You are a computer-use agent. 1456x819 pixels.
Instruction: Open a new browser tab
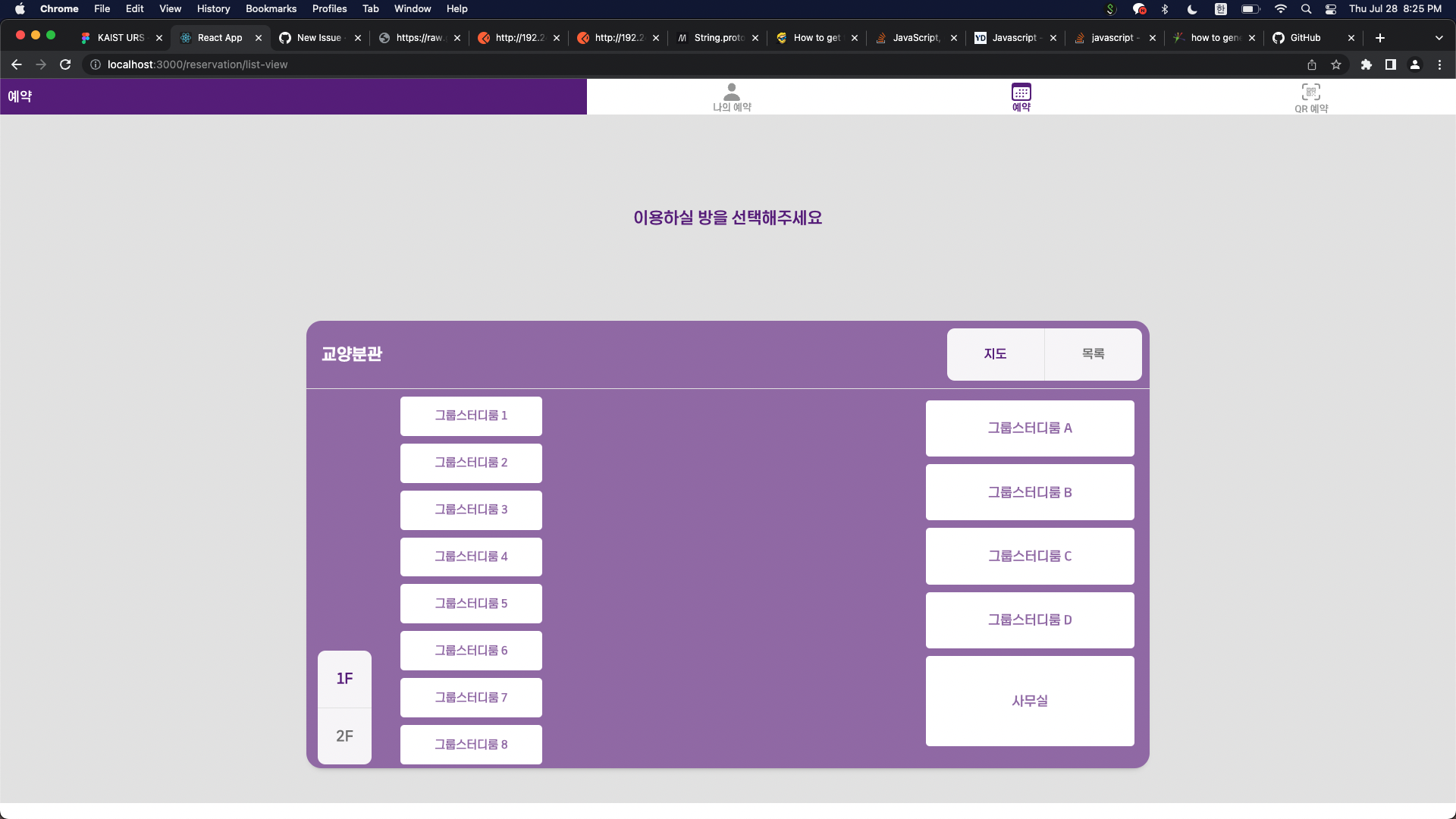tap(1380, 38)
